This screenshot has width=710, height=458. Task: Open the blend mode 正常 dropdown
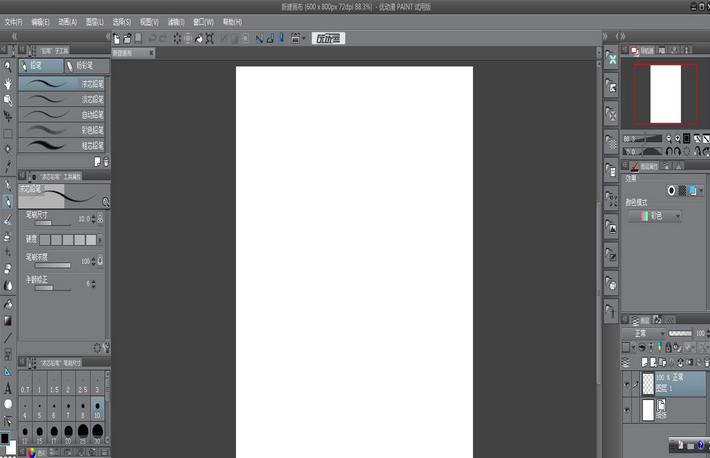click(643, 333)
